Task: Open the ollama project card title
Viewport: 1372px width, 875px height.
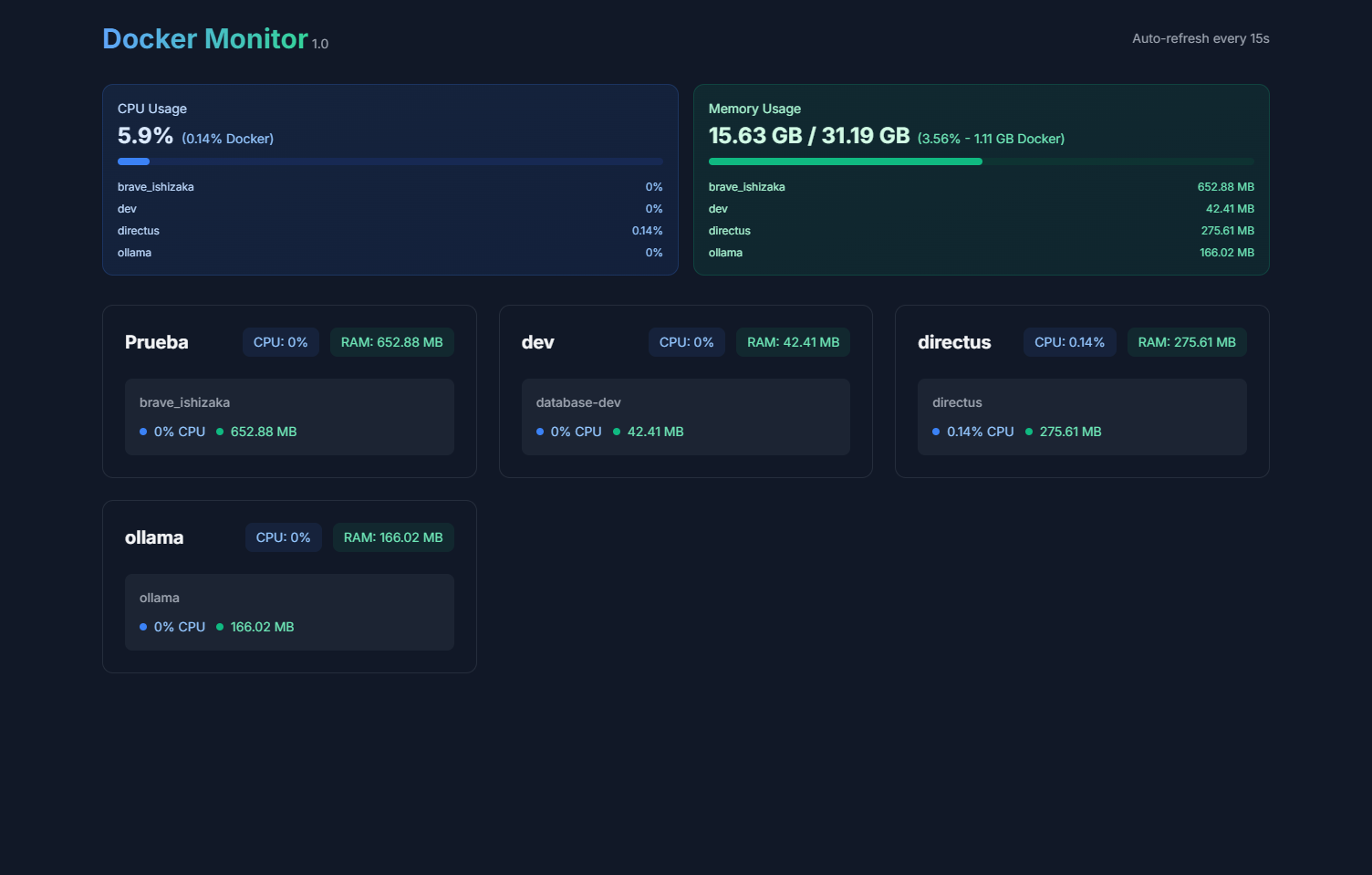Action: point(154,537)
